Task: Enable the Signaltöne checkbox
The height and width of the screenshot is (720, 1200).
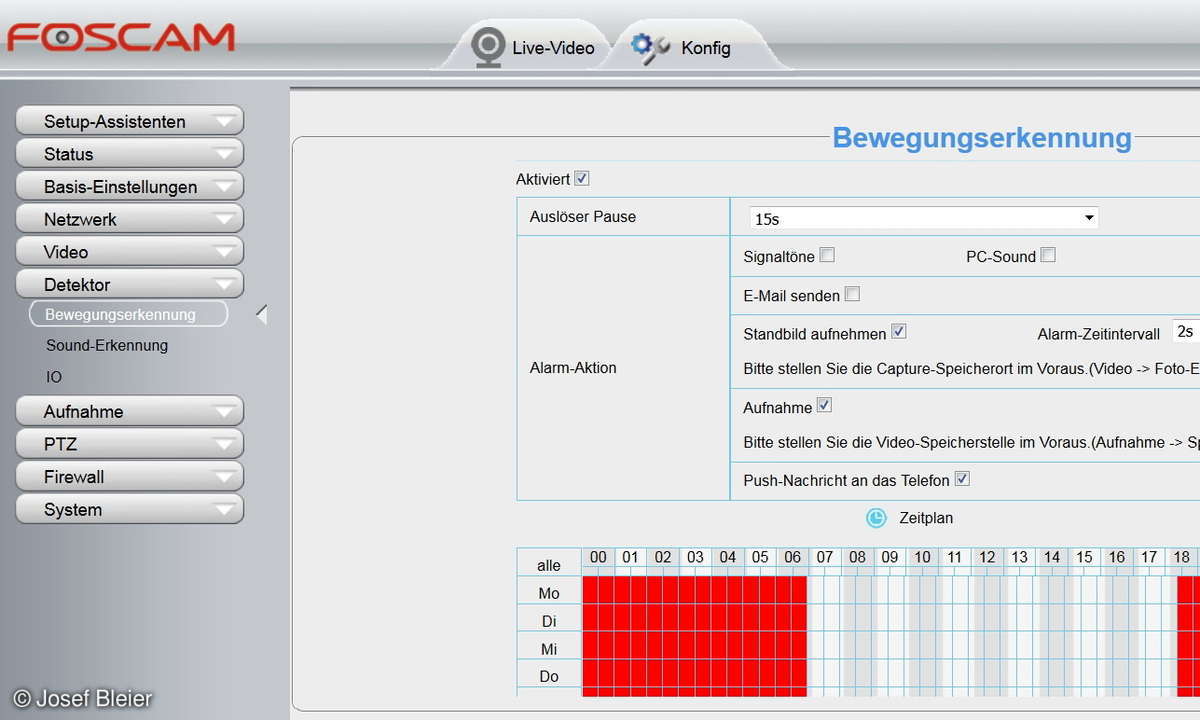Action: click(827, 255)
